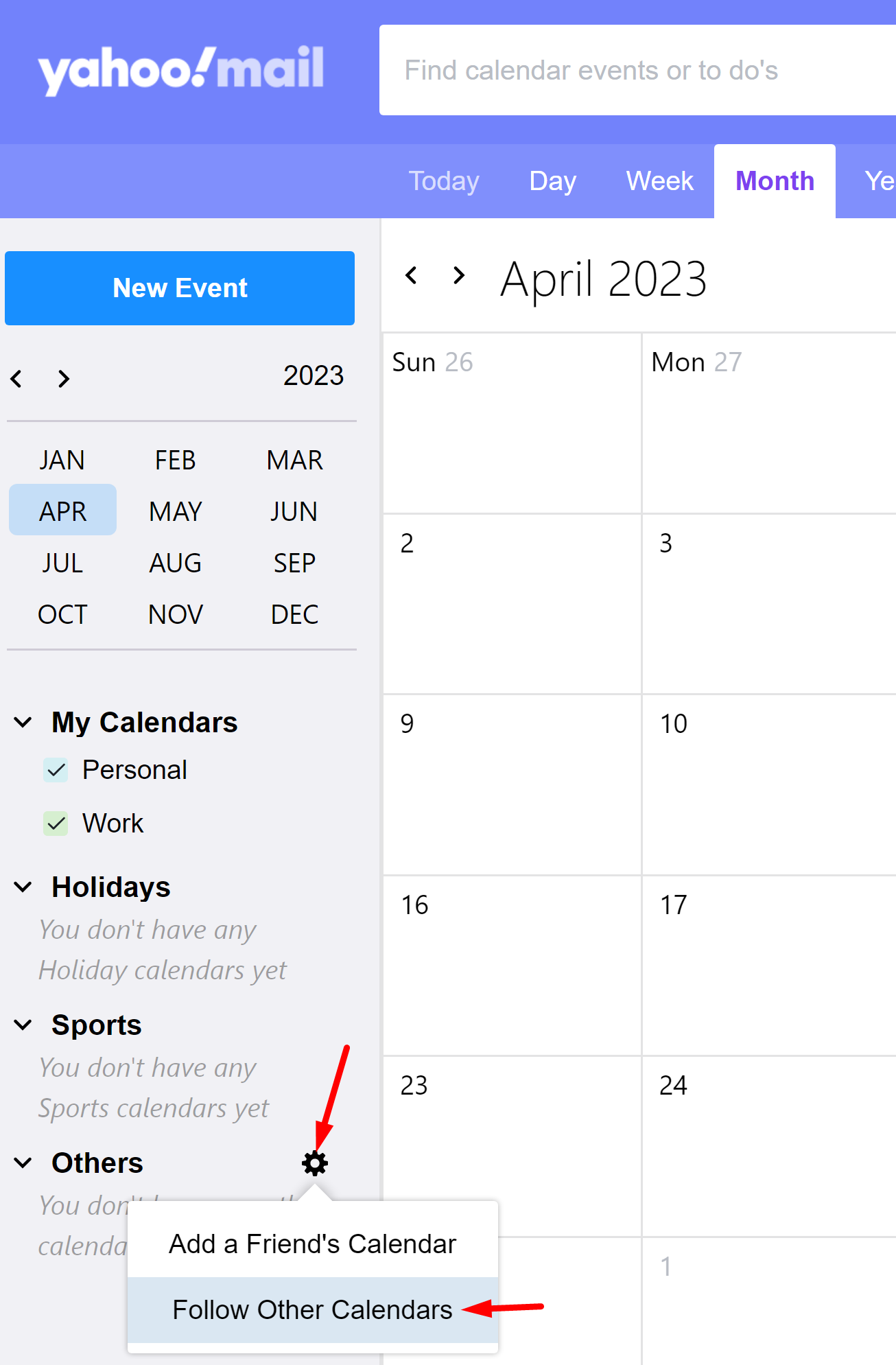The width and height of the screenshot is (896, 1365).
Task: Select MAY in the mini calendar
Action: point(176,511)
